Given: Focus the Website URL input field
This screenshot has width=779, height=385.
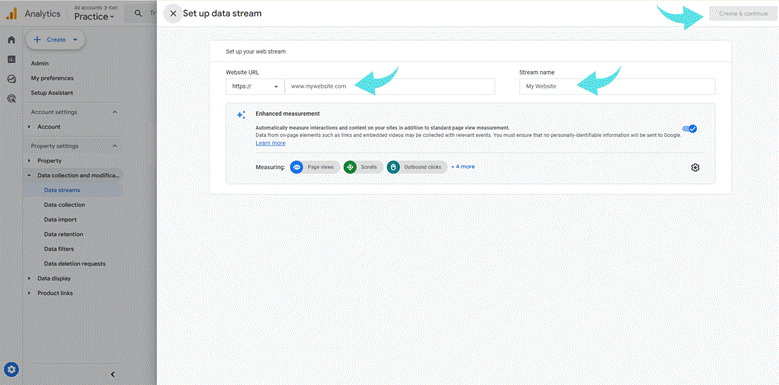Looking at the screenshot, I should 390,86.
